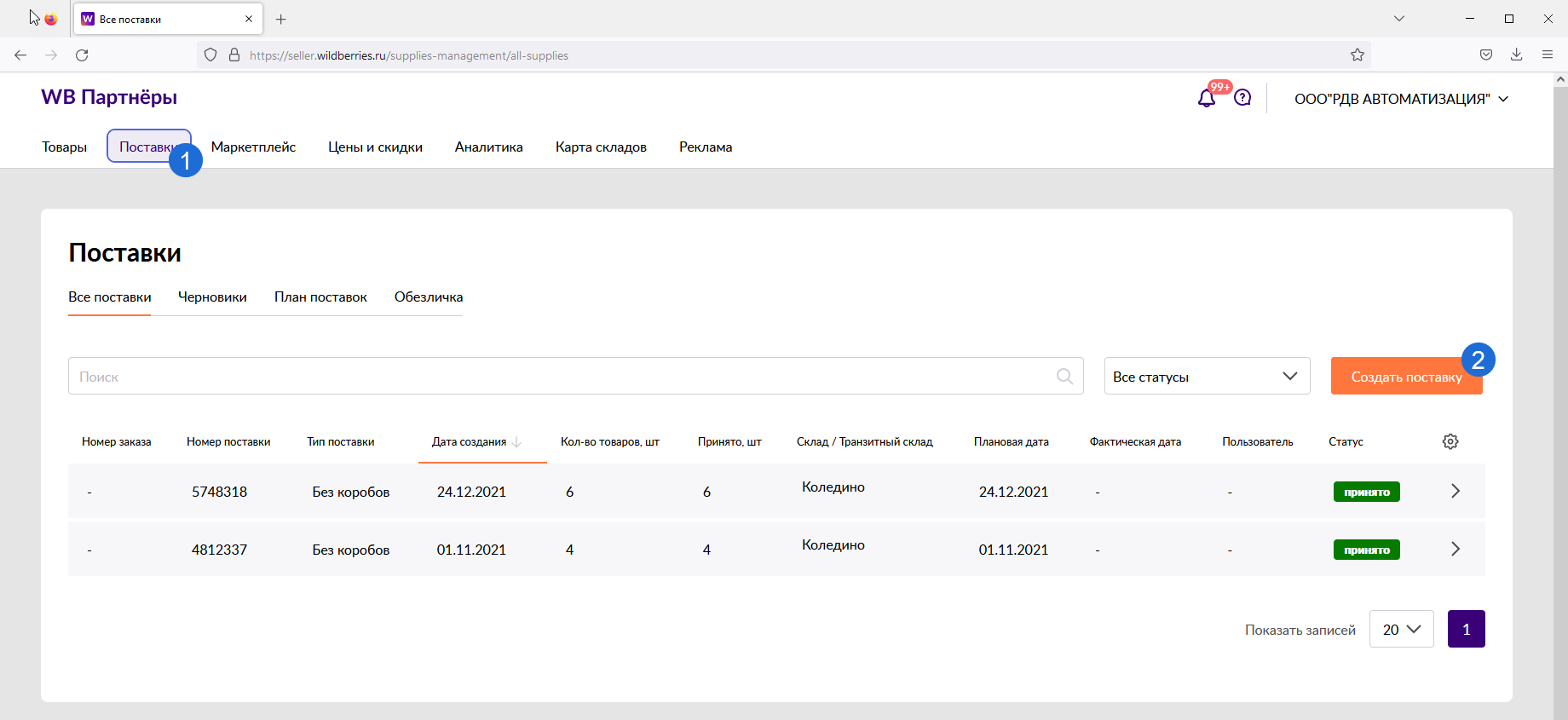Open the Firefox application menu

(1548, 55)
